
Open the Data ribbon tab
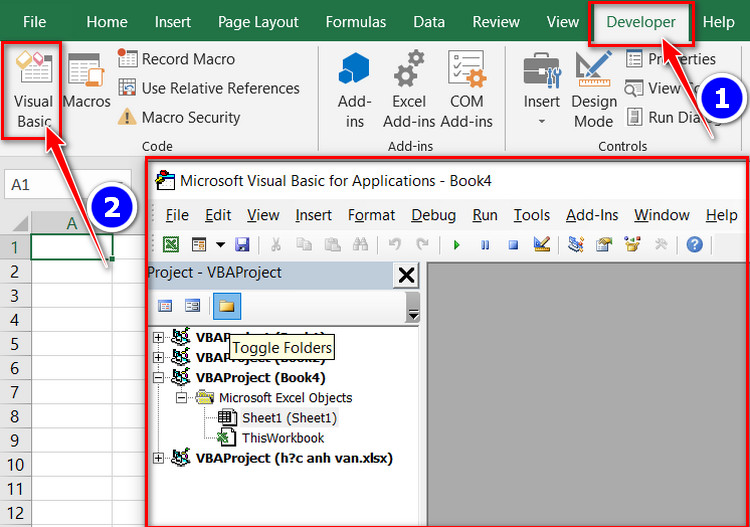(x=429, y=22)
